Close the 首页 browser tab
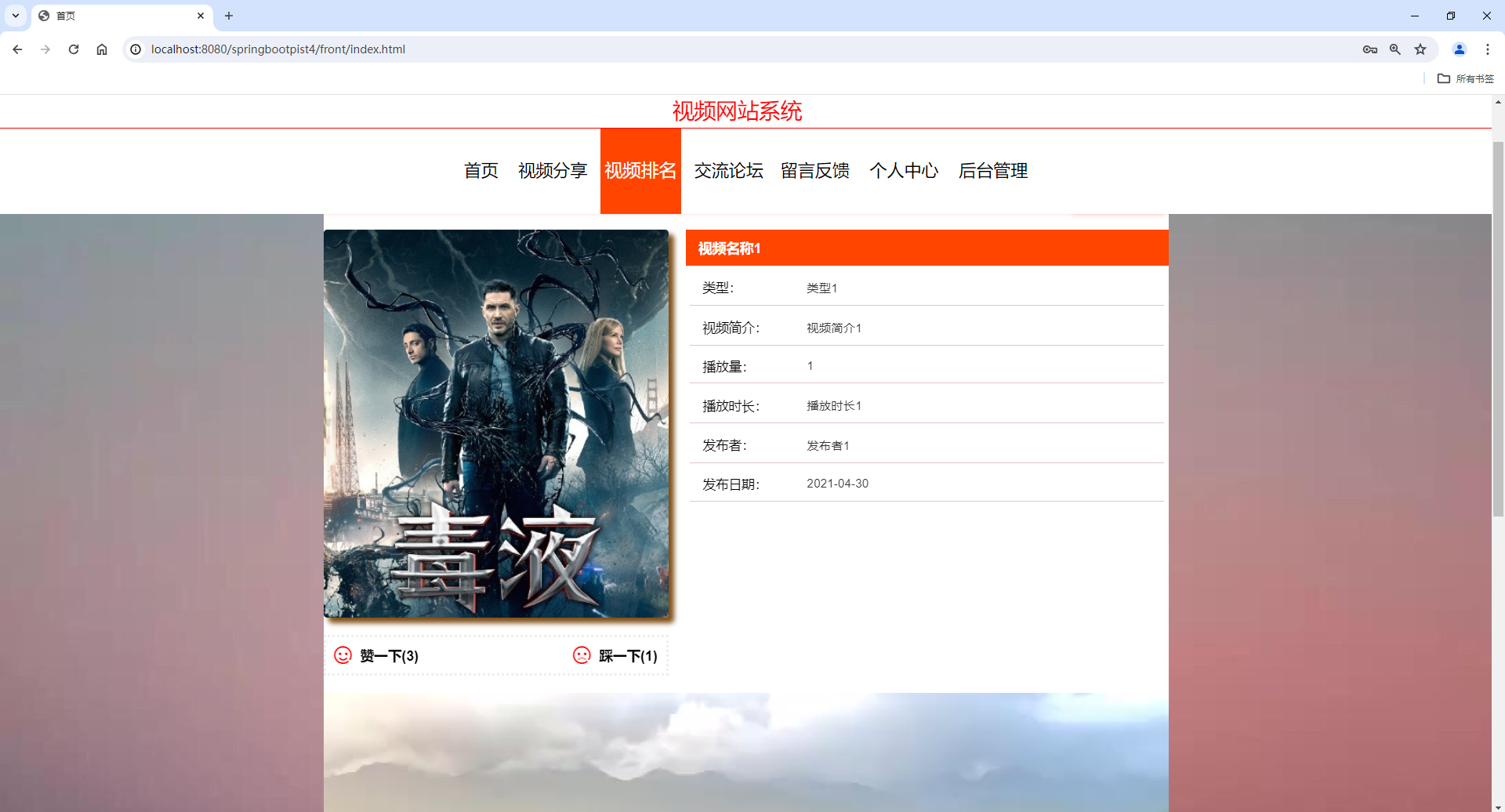This screenshot has width=1505, height=812. coord(201,16)
